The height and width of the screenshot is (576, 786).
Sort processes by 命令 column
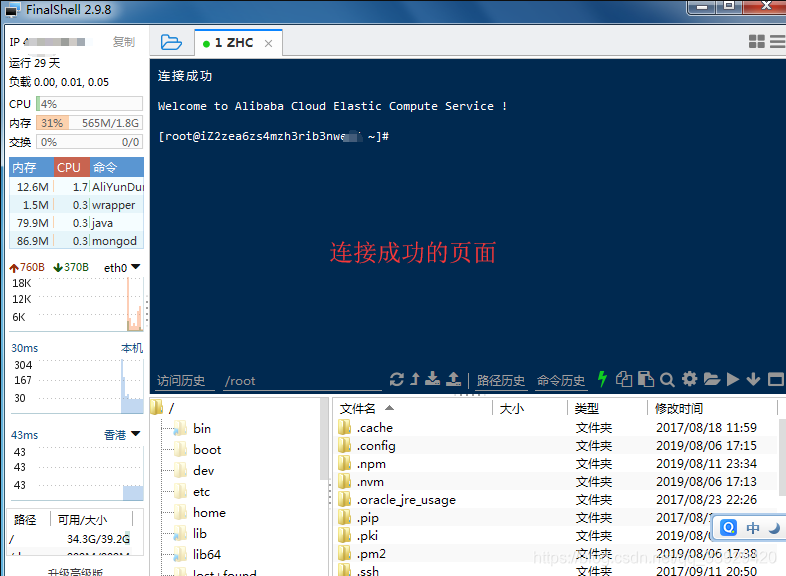(117, 167)
